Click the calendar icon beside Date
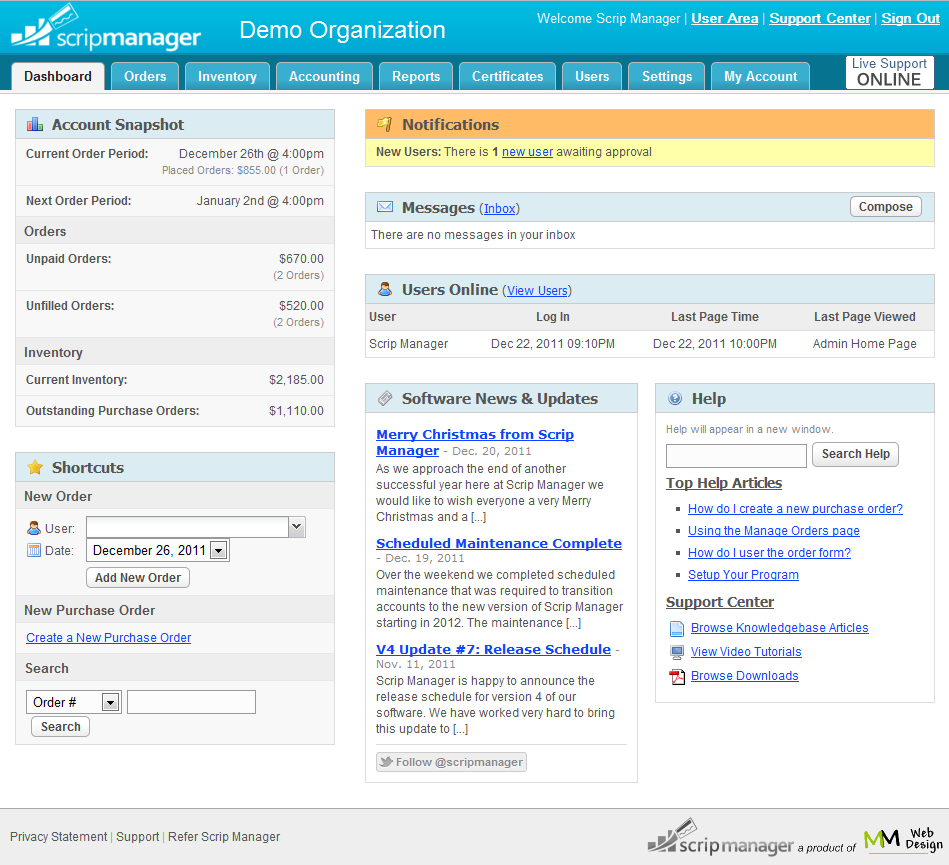This screenshot has width=949, height=865. pyautogui.click(x=34, y=550)
